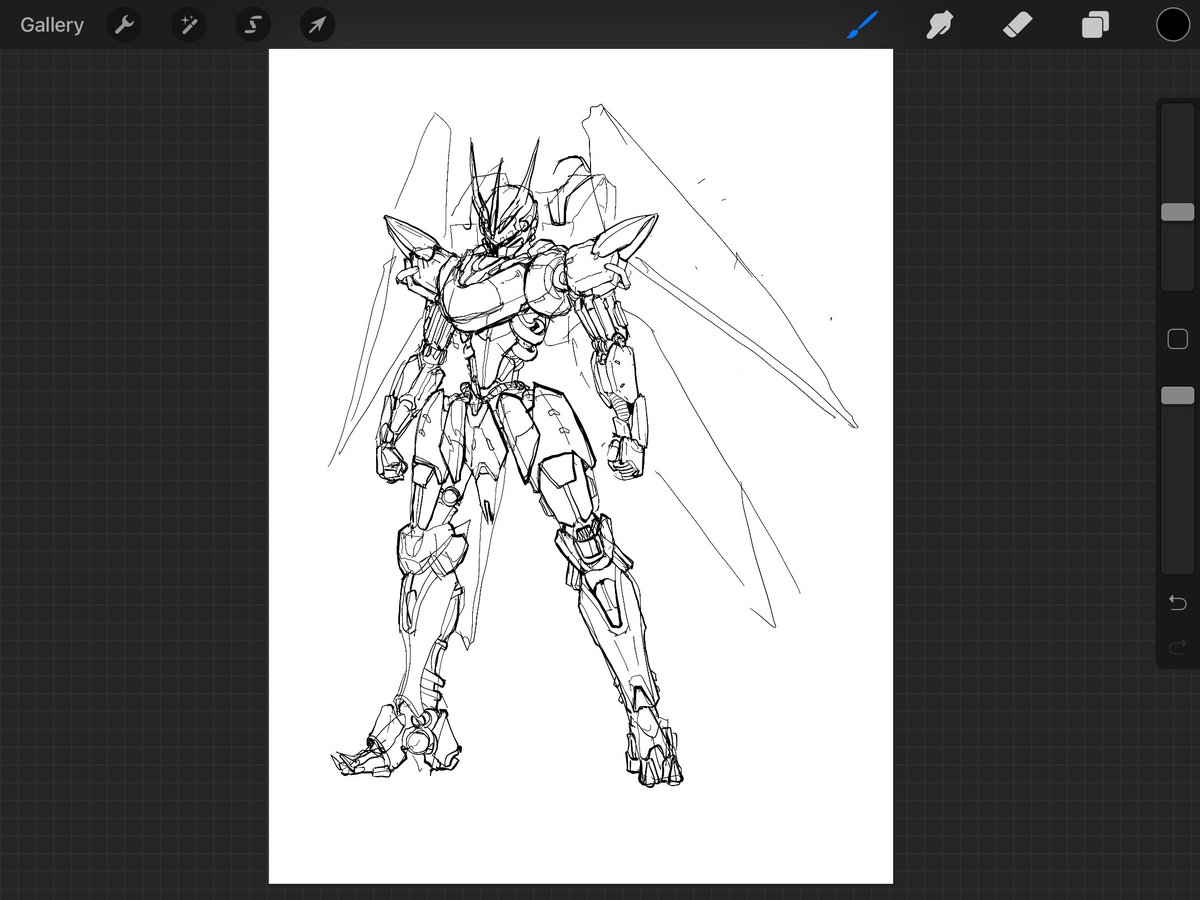Open the Adjustments magic wand menu
The height and width of the screenshot is (900, 1200).
tap(188, 25)
